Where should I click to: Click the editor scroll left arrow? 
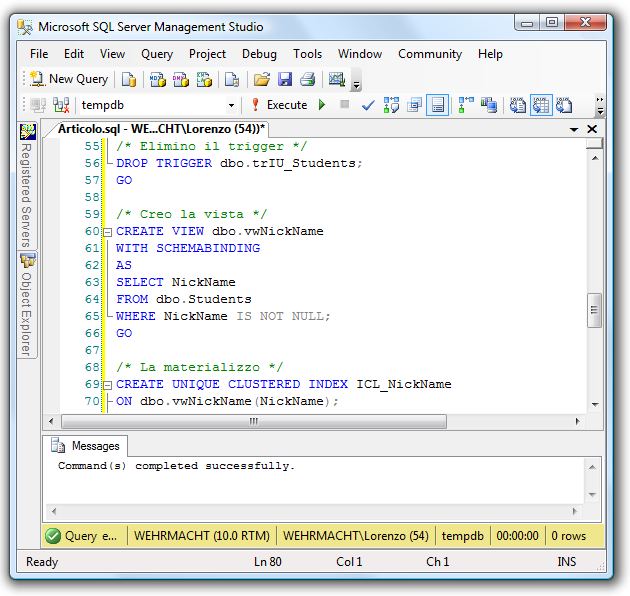pyautogui.click(x=51, y=421)
